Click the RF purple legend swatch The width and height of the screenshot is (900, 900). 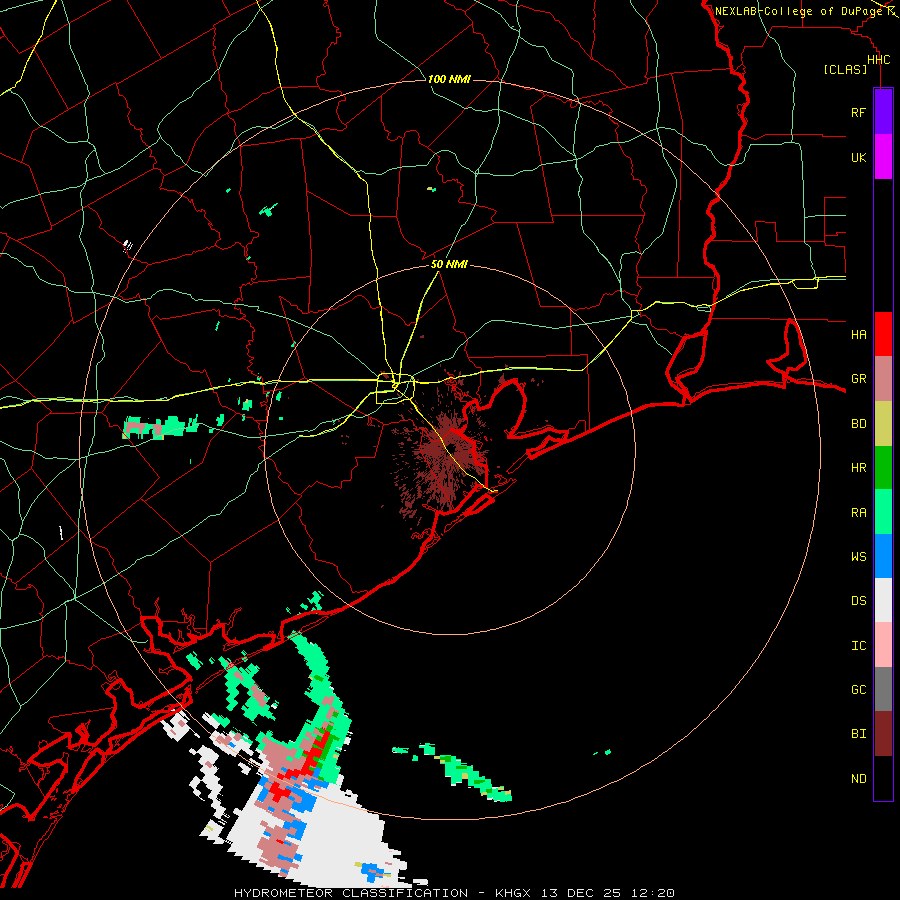click(x=883, y=112)
